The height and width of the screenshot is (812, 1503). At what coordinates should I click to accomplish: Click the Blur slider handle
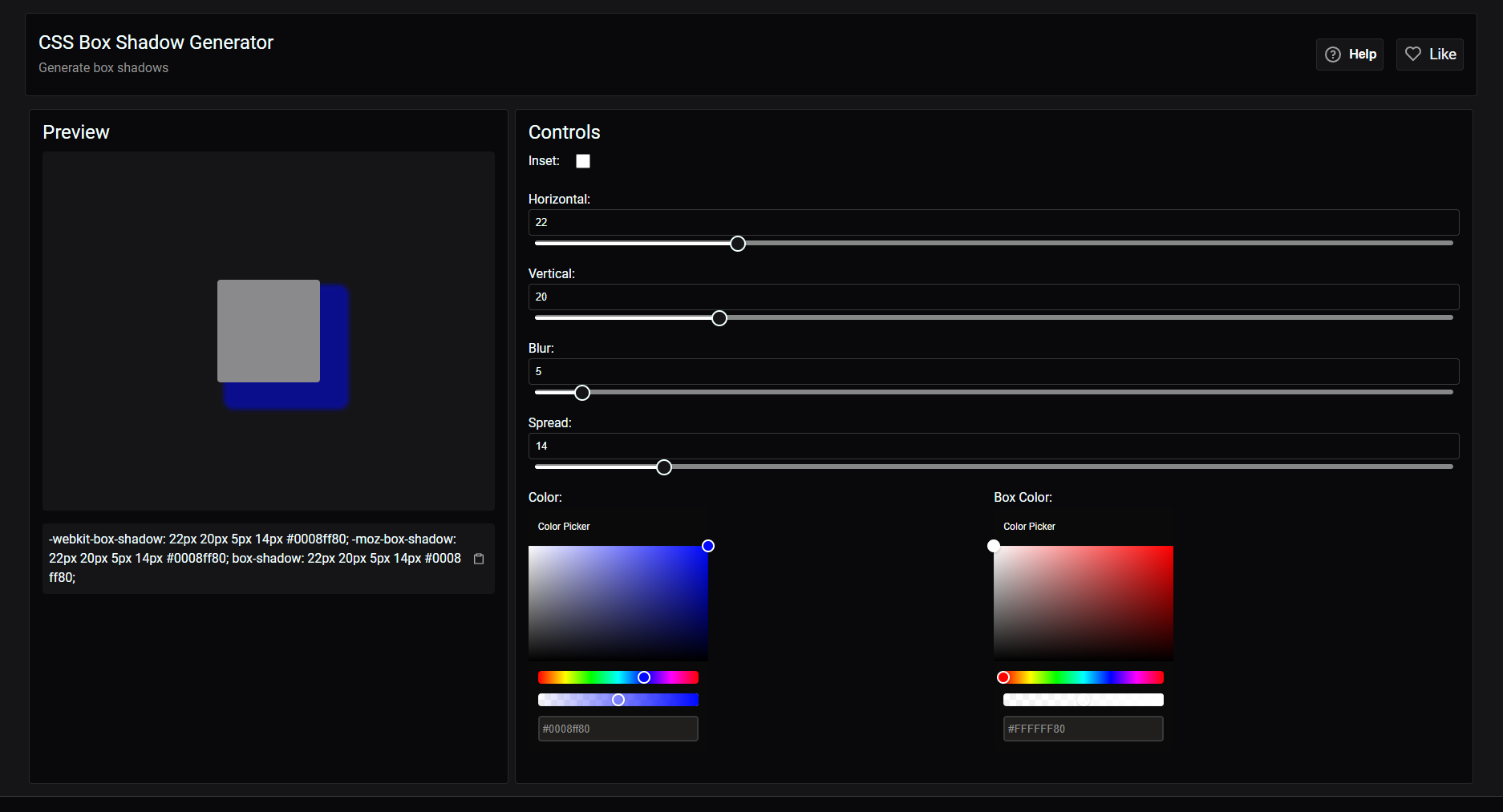tap(582, 393)
